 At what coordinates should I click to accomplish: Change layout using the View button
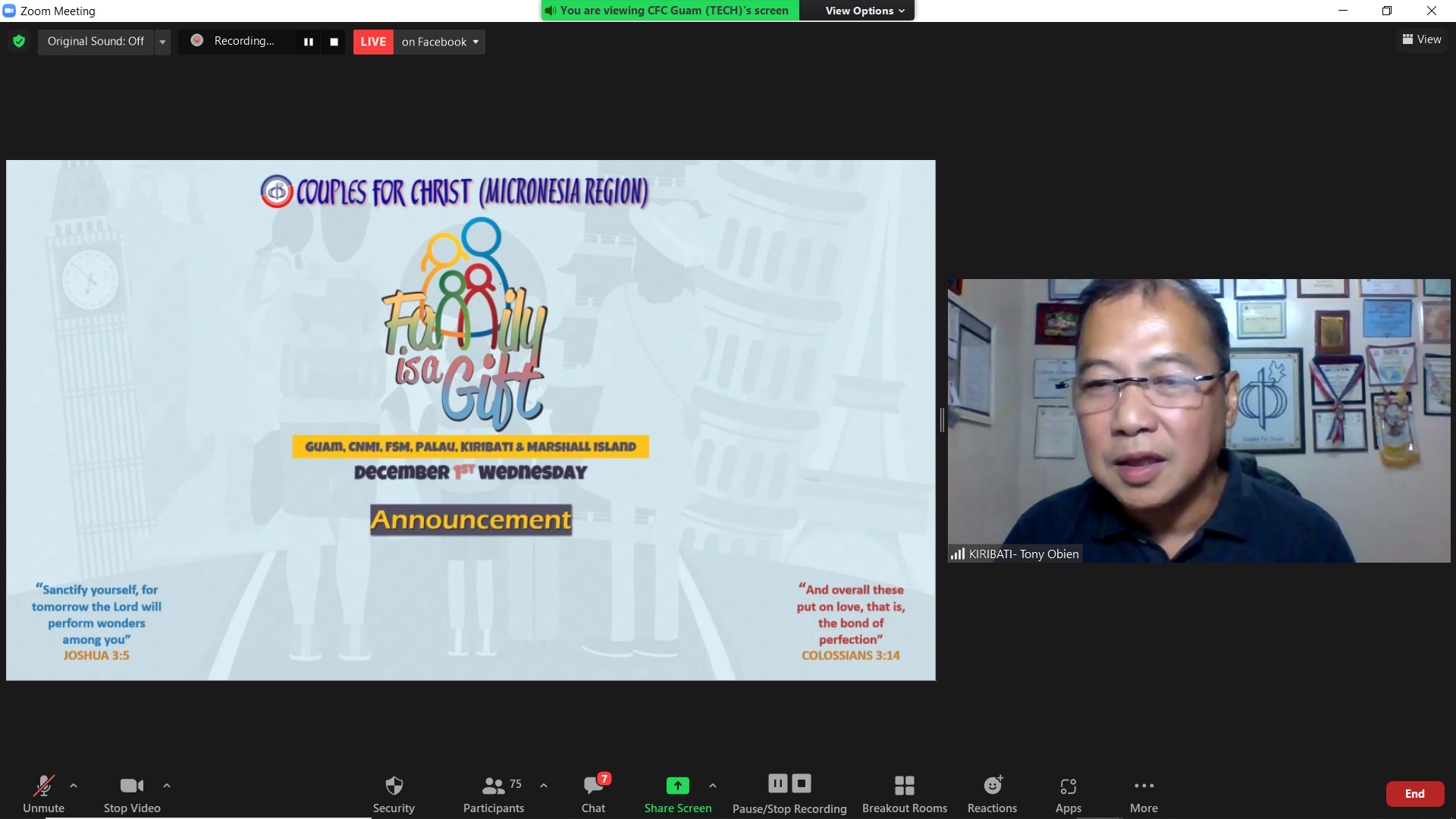1422,39
